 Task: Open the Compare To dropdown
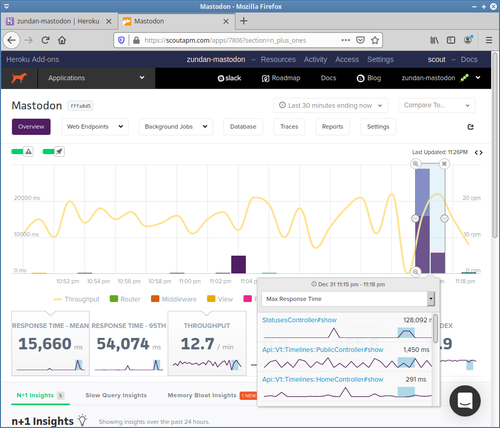[x=437, y=105]
